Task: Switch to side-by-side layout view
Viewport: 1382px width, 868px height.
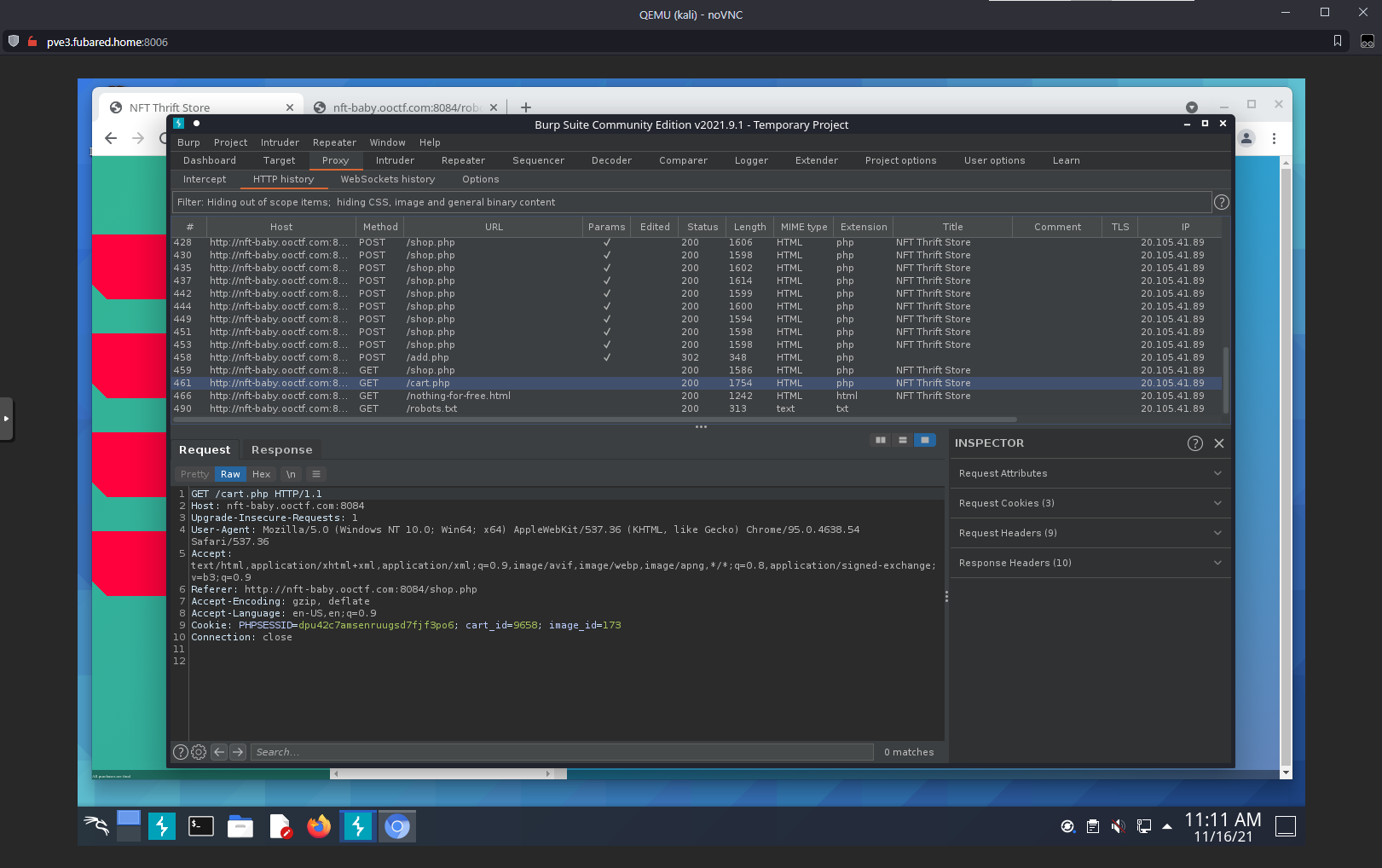Action: point(881,440)
